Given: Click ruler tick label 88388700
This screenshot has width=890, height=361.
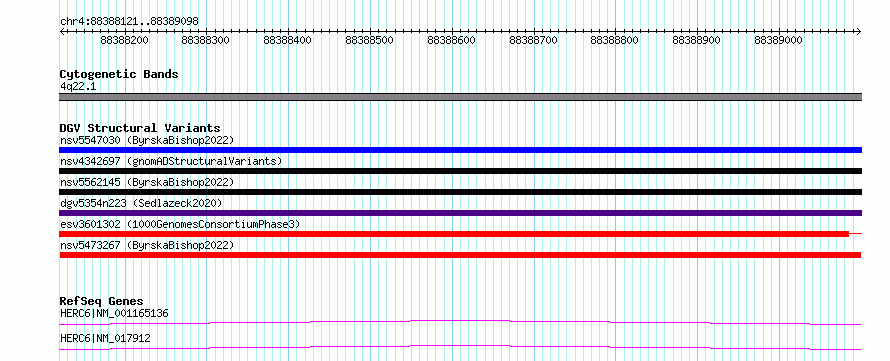Looking at the screenshot, I should point(533,40).
